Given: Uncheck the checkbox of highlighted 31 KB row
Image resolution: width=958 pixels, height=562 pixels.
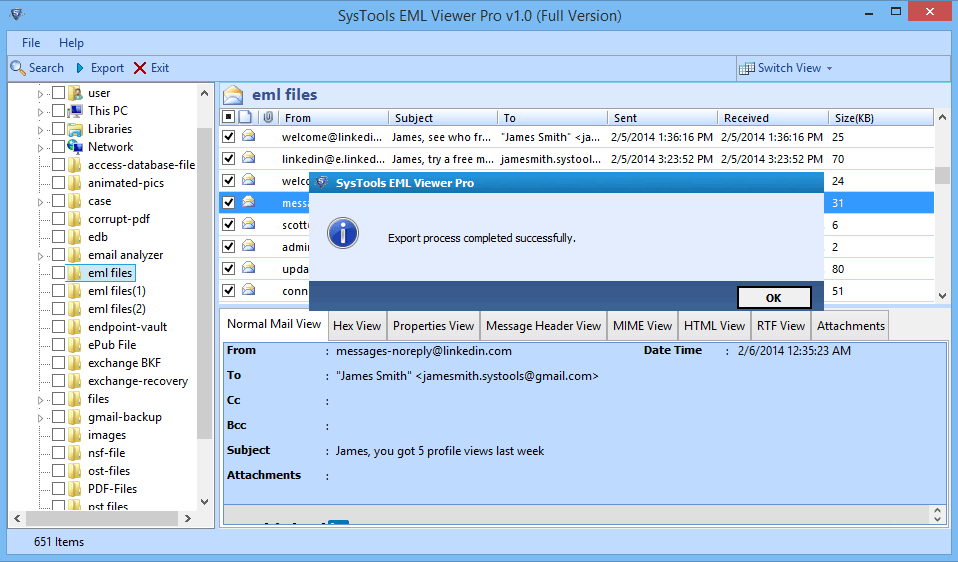Looking at the screenshot, I should (229, 203).
